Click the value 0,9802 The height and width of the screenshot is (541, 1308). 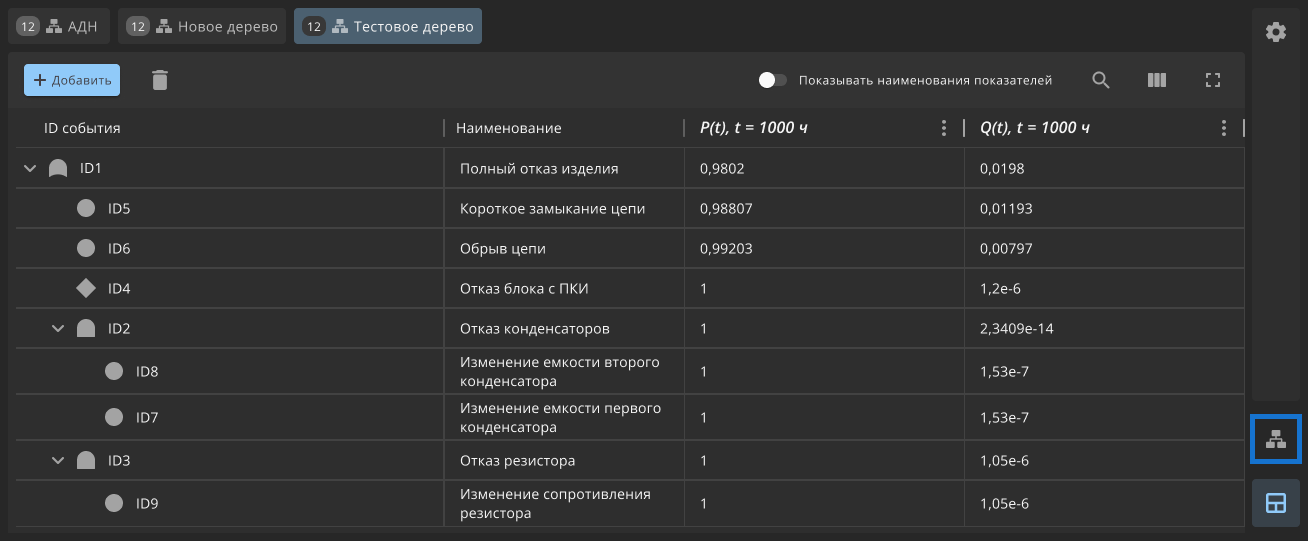click(x=722, y=169)
